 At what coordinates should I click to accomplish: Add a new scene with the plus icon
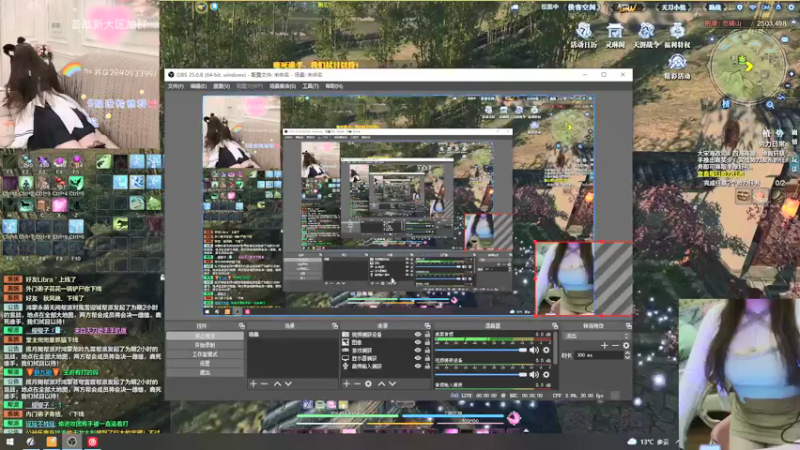tap(254, 384)
